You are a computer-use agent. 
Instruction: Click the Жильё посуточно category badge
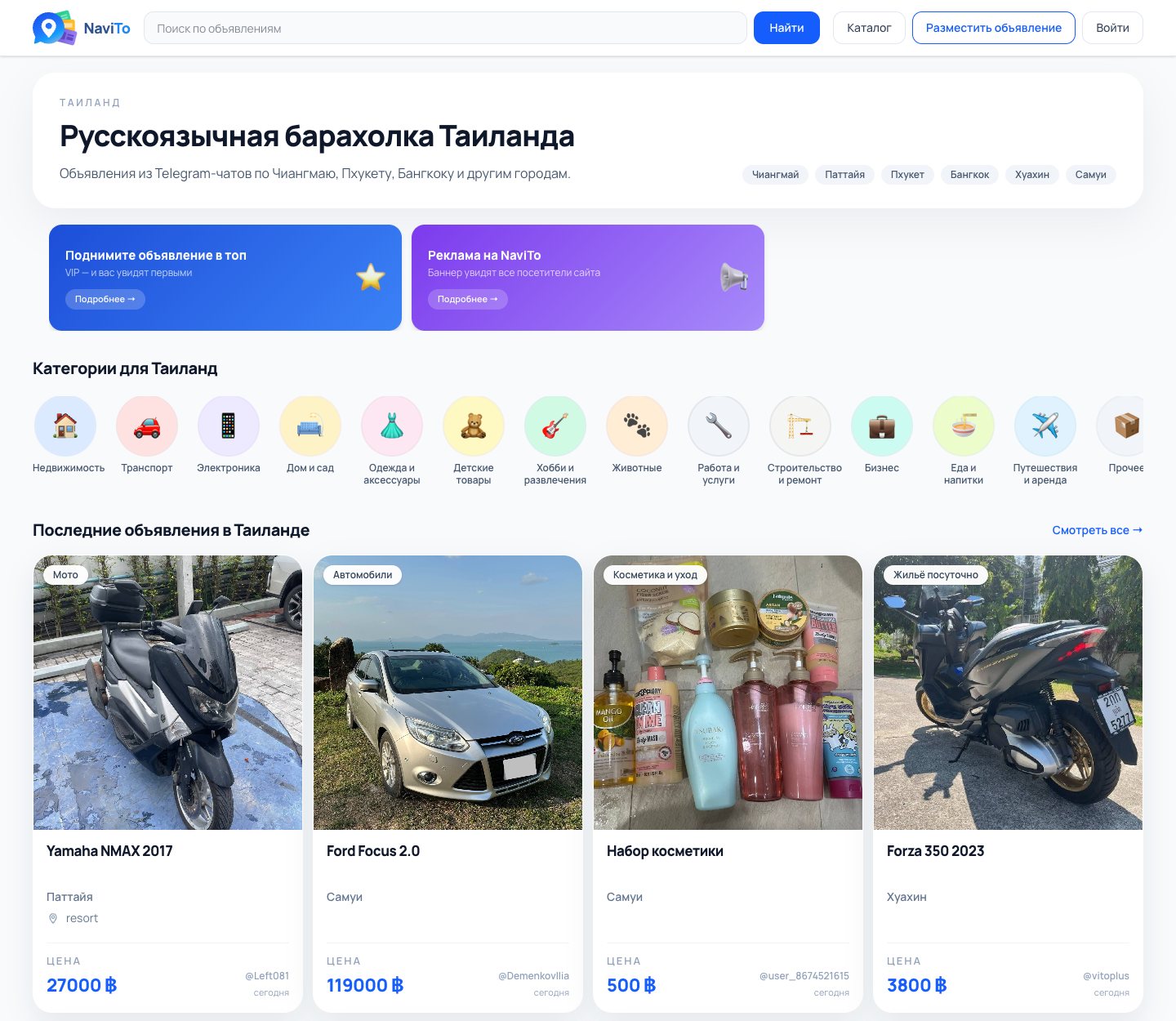(936, 575)
